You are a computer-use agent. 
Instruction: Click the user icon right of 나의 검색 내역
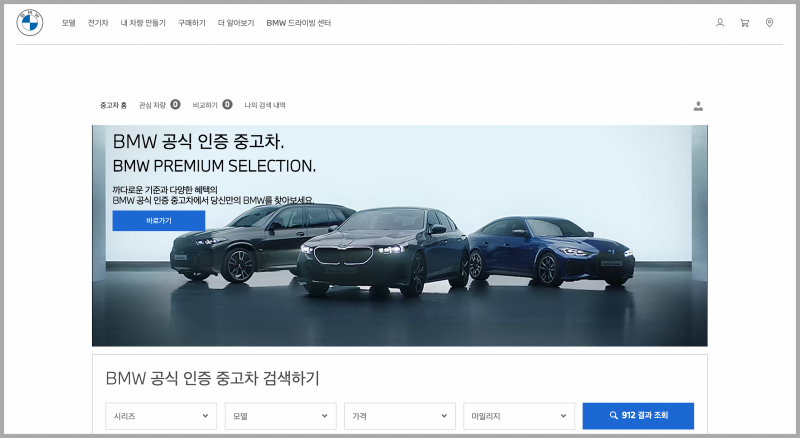point(698,105)
